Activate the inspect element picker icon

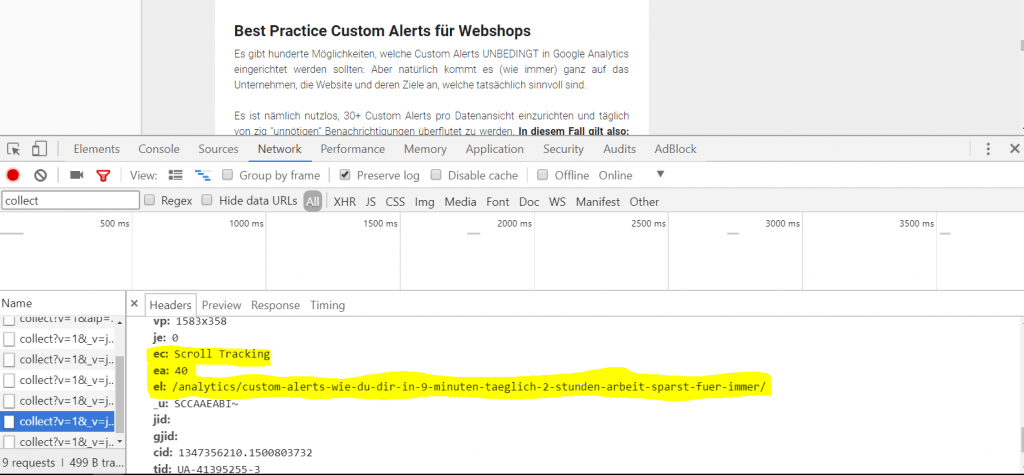pyautogui.click(x=14, y=149)
